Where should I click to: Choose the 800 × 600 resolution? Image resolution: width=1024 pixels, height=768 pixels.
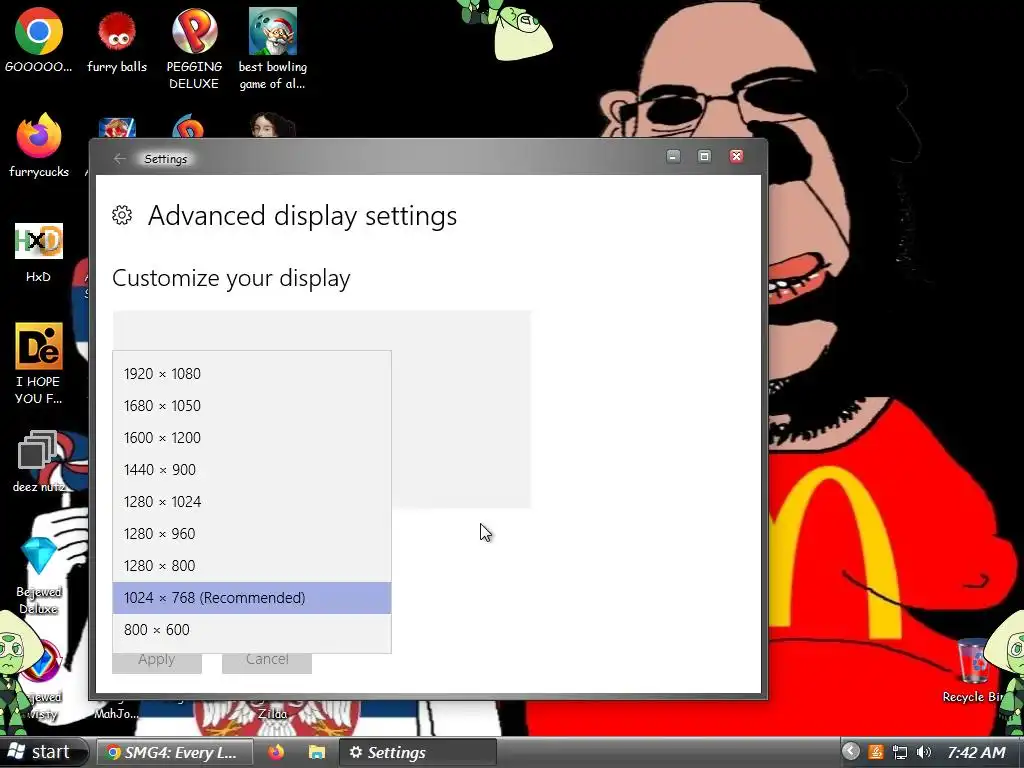(x=251, y=630)
